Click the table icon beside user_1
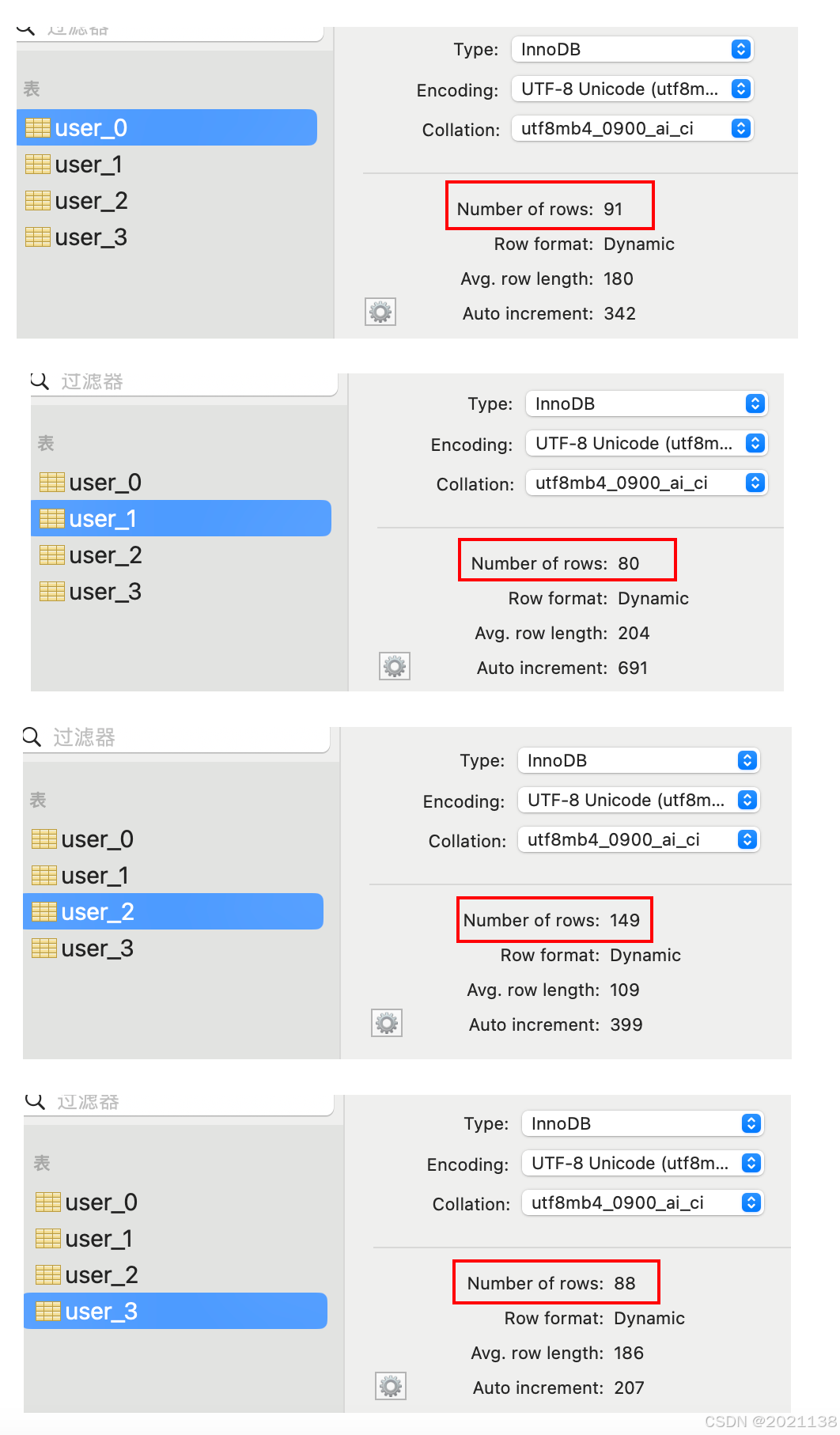Viewport: 840px width, 1435px height. [x=37, y=165]
